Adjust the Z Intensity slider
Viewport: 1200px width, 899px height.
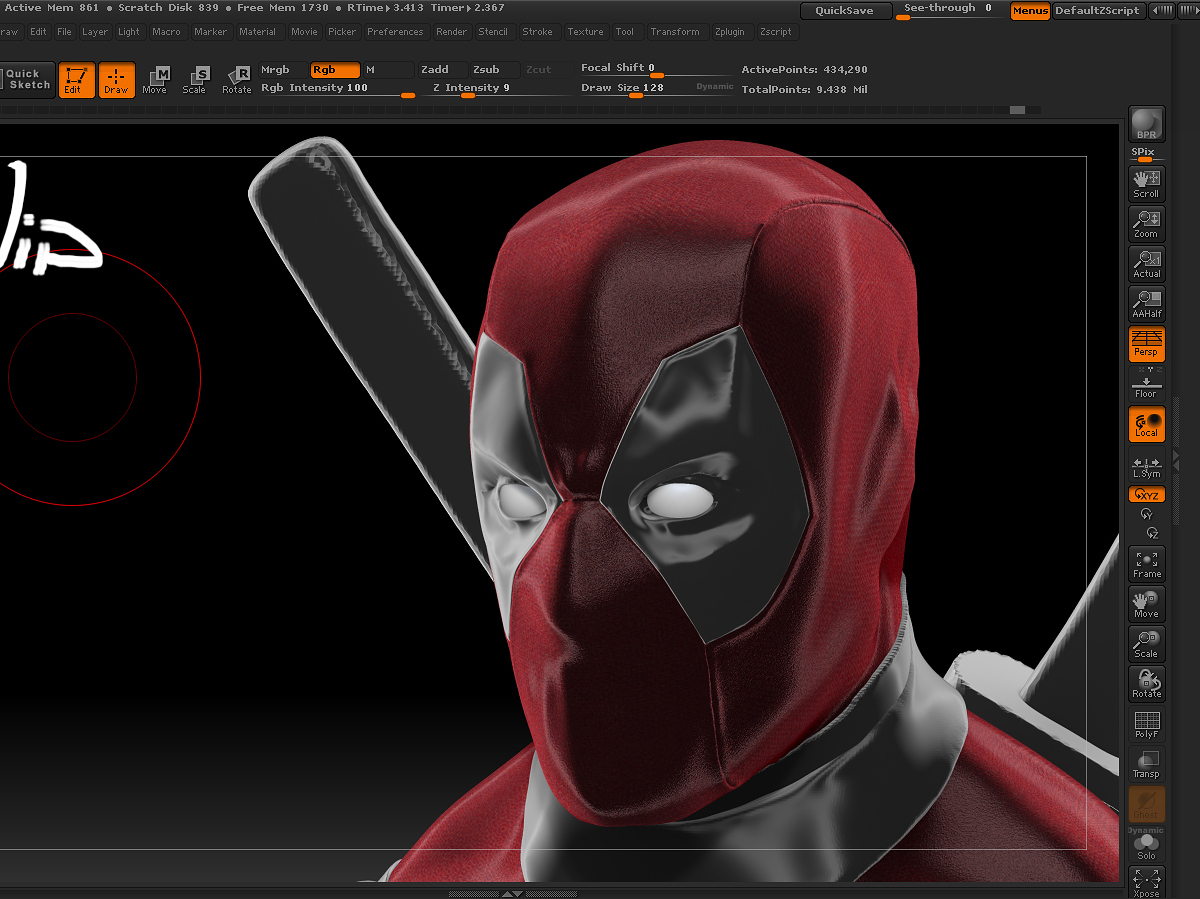coord(494,88)
